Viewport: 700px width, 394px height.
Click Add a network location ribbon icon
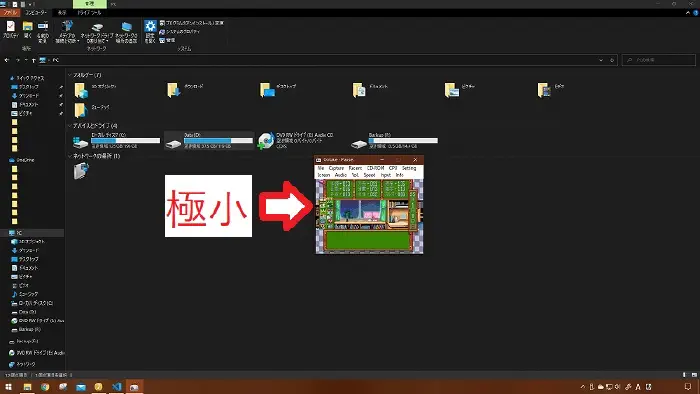pos(126,32)
